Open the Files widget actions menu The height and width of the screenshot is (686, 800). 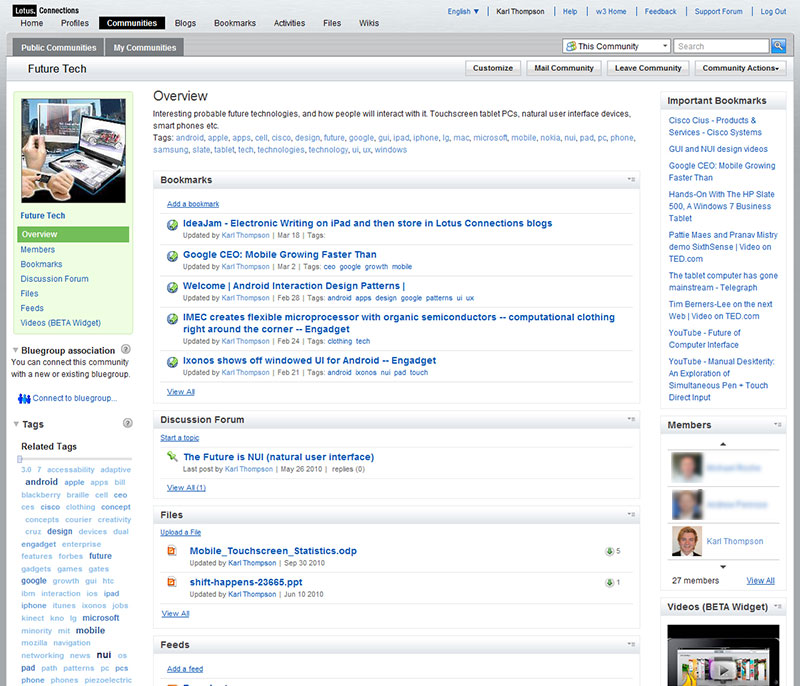point(631,515)
